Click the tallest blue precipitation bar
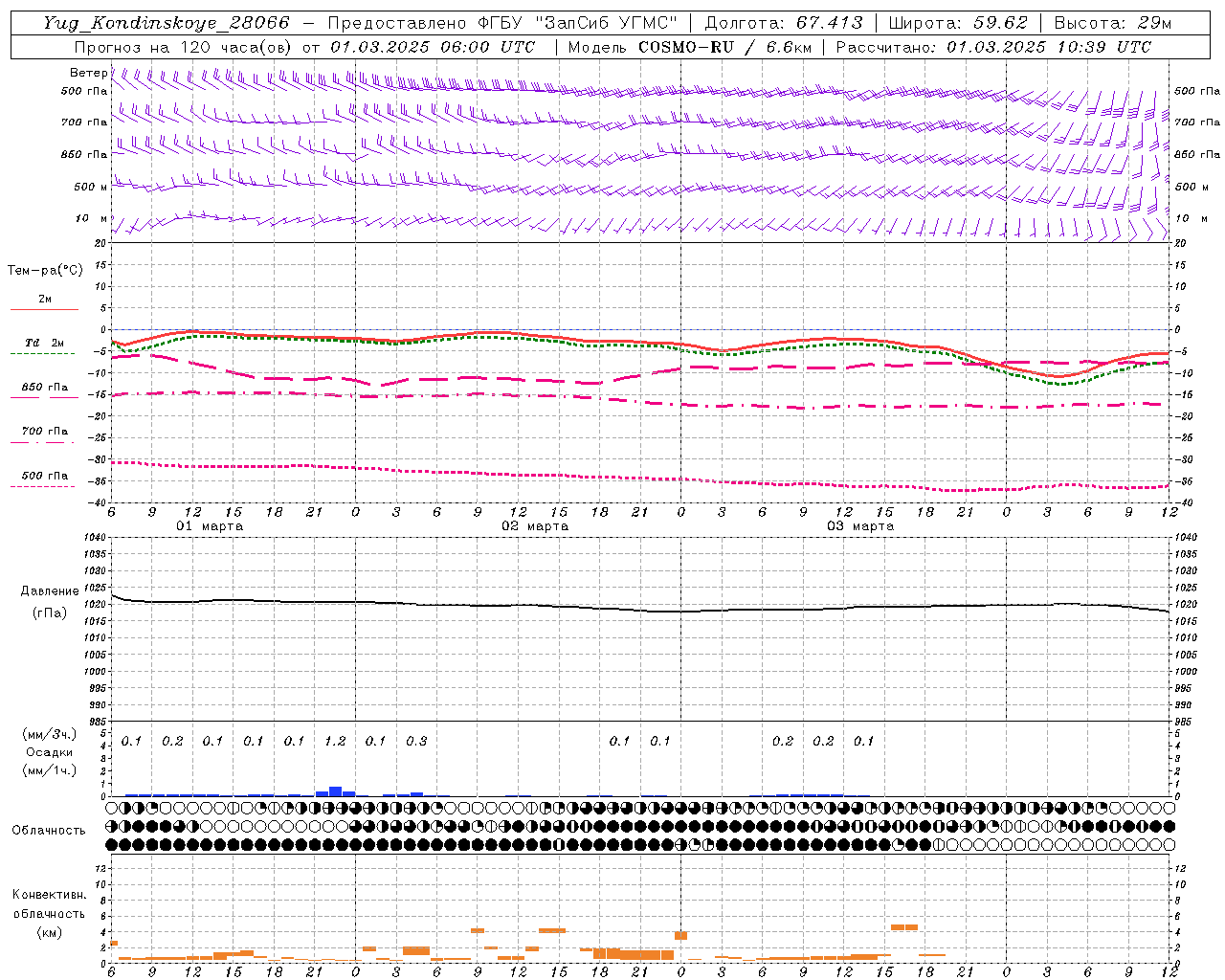The height and width of the screenshot is (980, 1225). coord(335,791)
